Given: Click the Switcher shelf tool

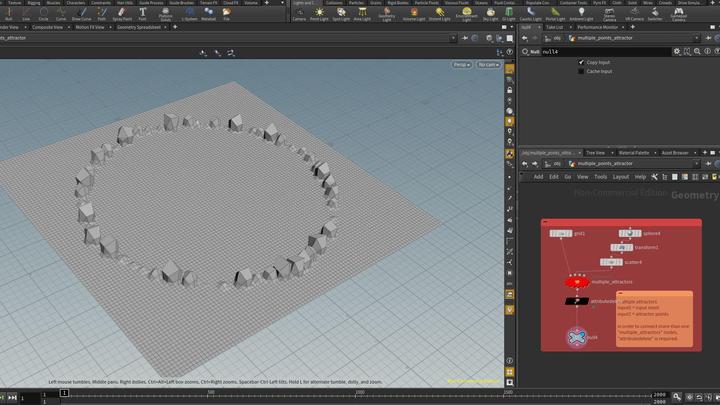Looking at the screenshot, I should coord(655,14).
